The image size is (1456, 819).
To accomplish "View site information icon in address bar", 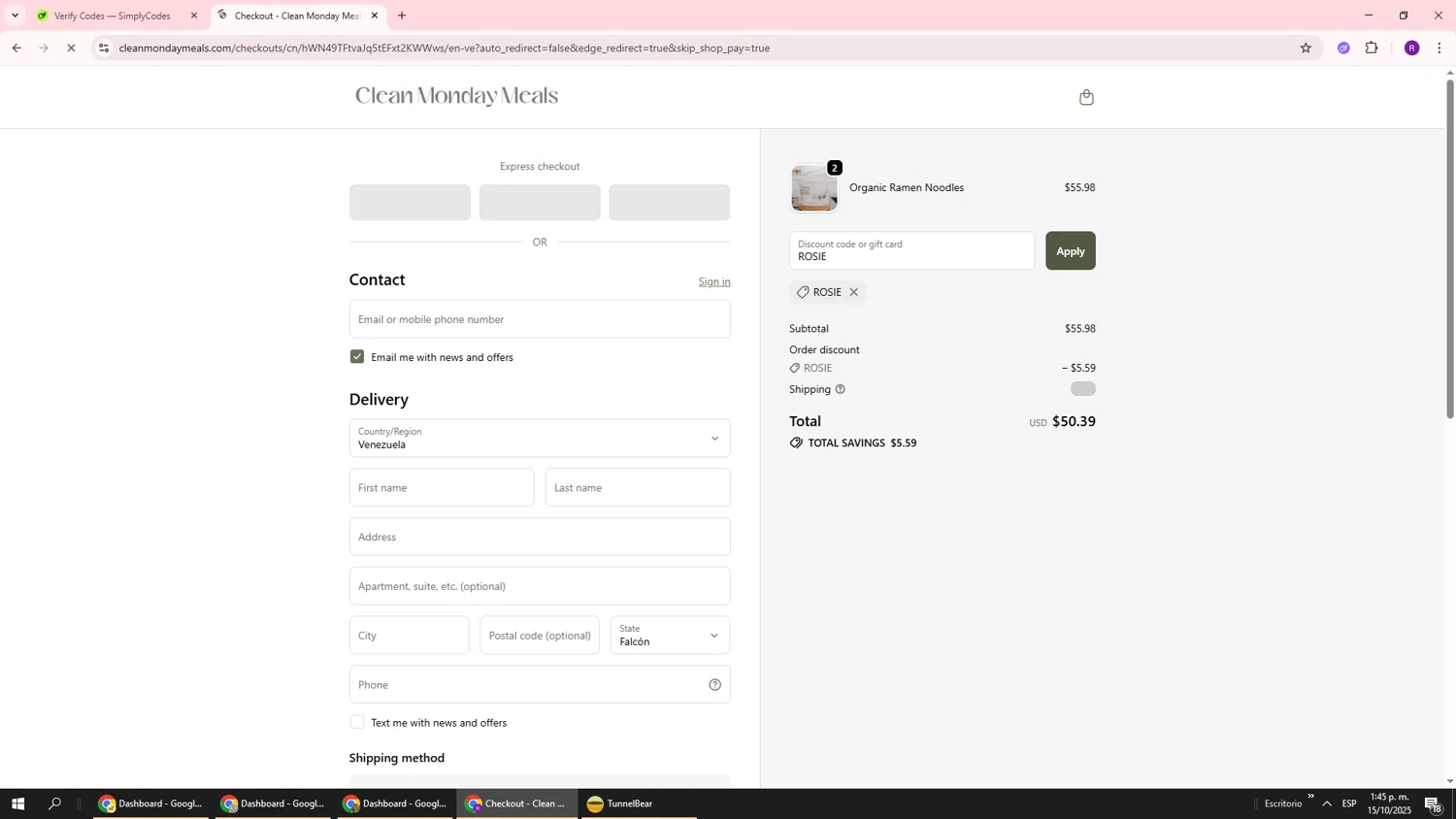I will point(104,48).
